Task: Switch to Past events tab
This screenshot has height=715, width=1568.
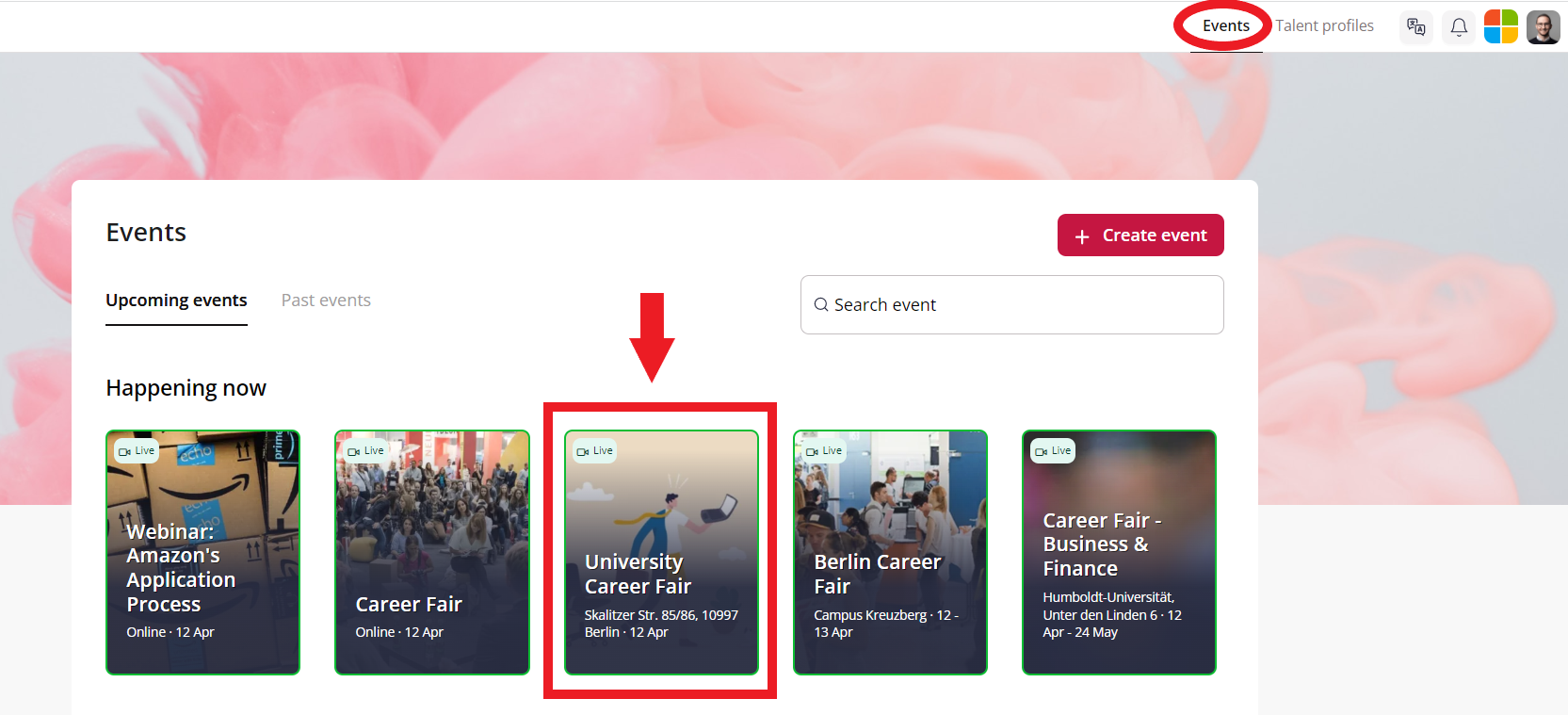Action: (x=326, y=301)
